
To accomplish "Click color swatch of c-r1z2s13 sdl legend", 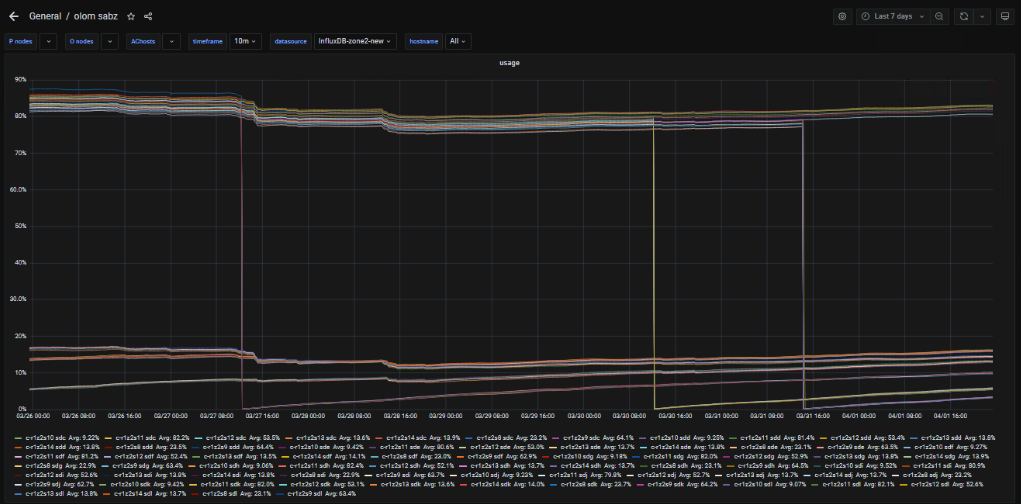I will (x=17, y=493).
